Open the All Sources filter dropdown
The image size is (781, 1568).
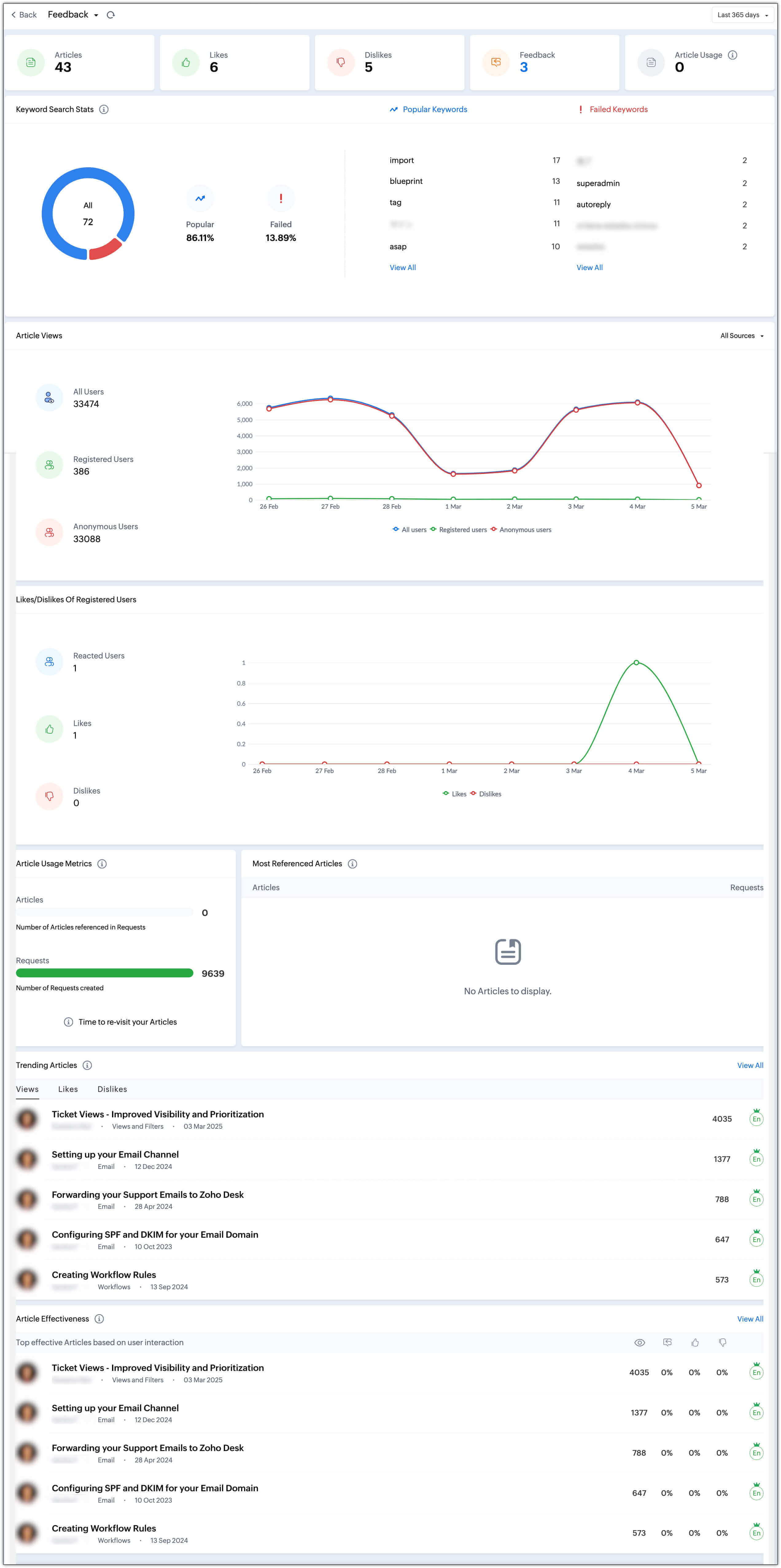[741, 336]
